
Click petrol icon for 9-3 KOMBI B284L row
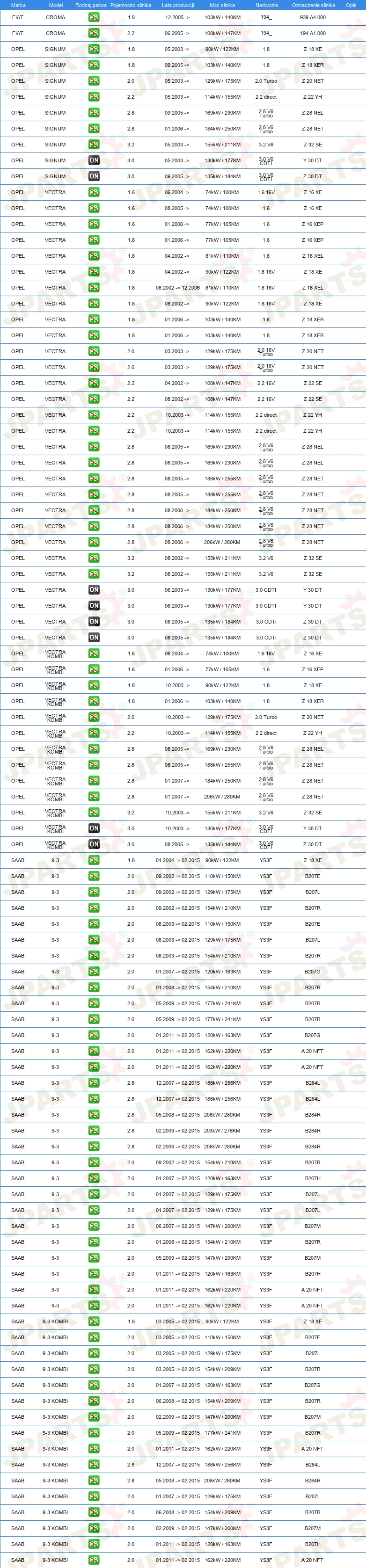(94, 1465)
